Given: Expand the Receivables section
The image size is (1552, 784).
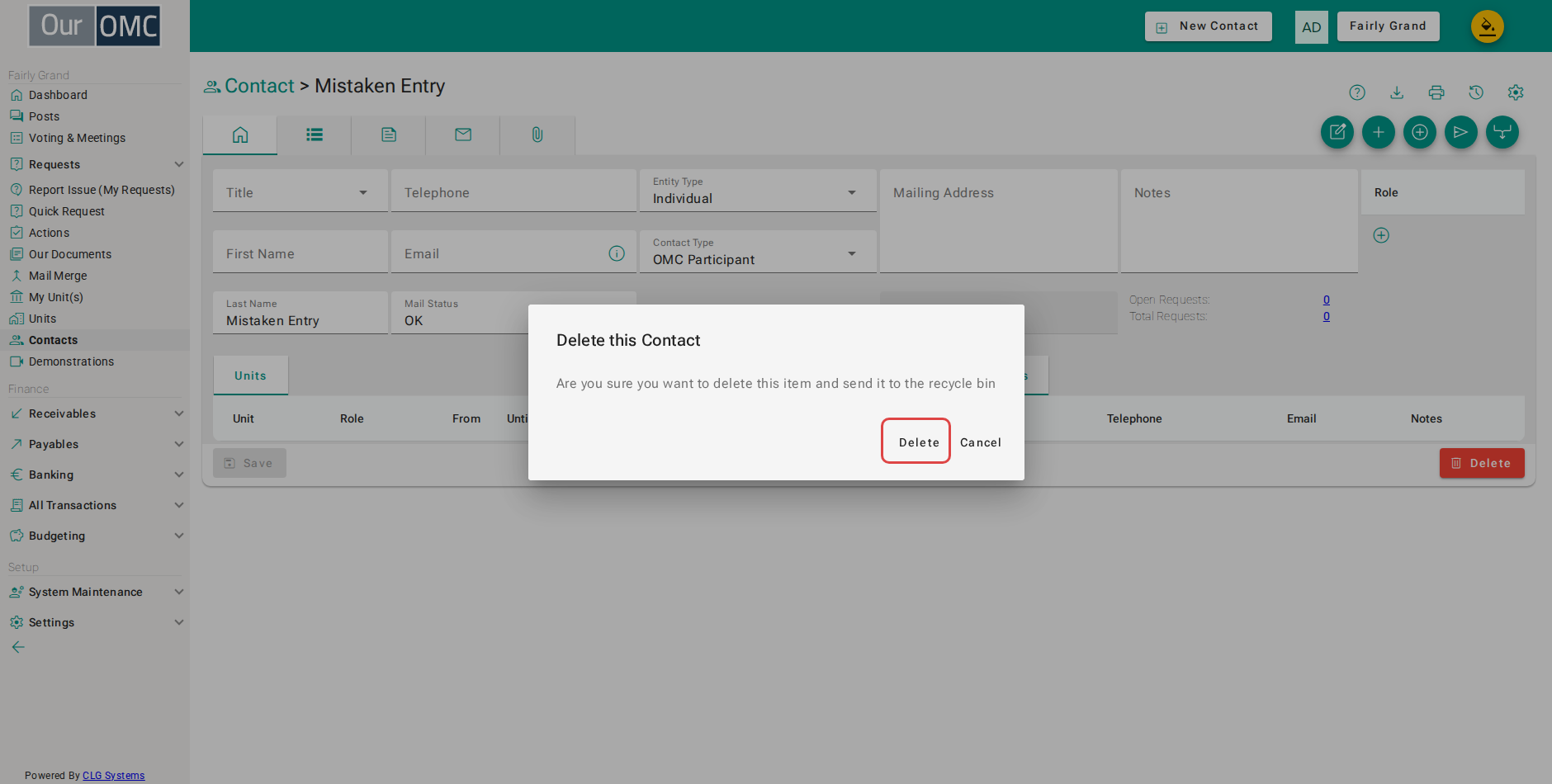Looking at the screenshot, I should [95, 413].
